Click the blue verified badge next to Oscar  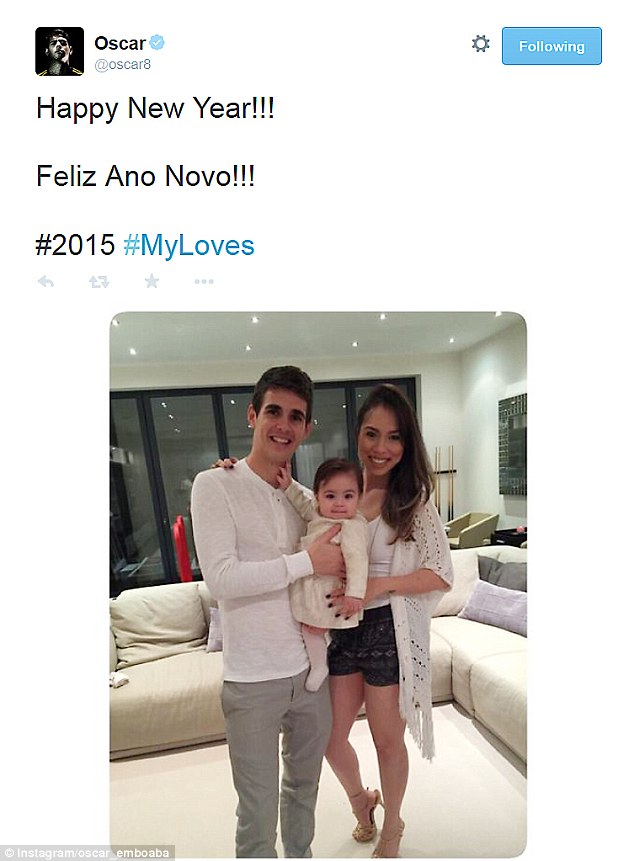click(x=157, y=42)
